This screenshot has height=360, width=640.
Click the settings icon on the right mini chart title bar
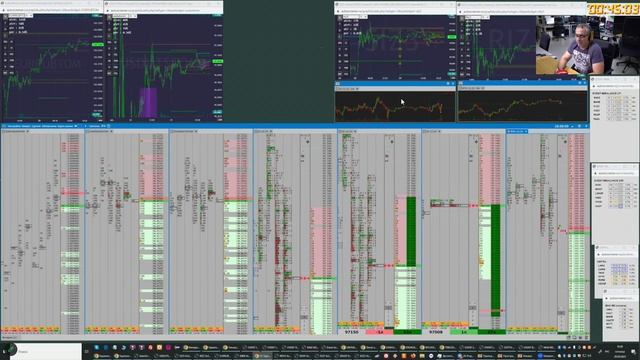coord(579,83)
